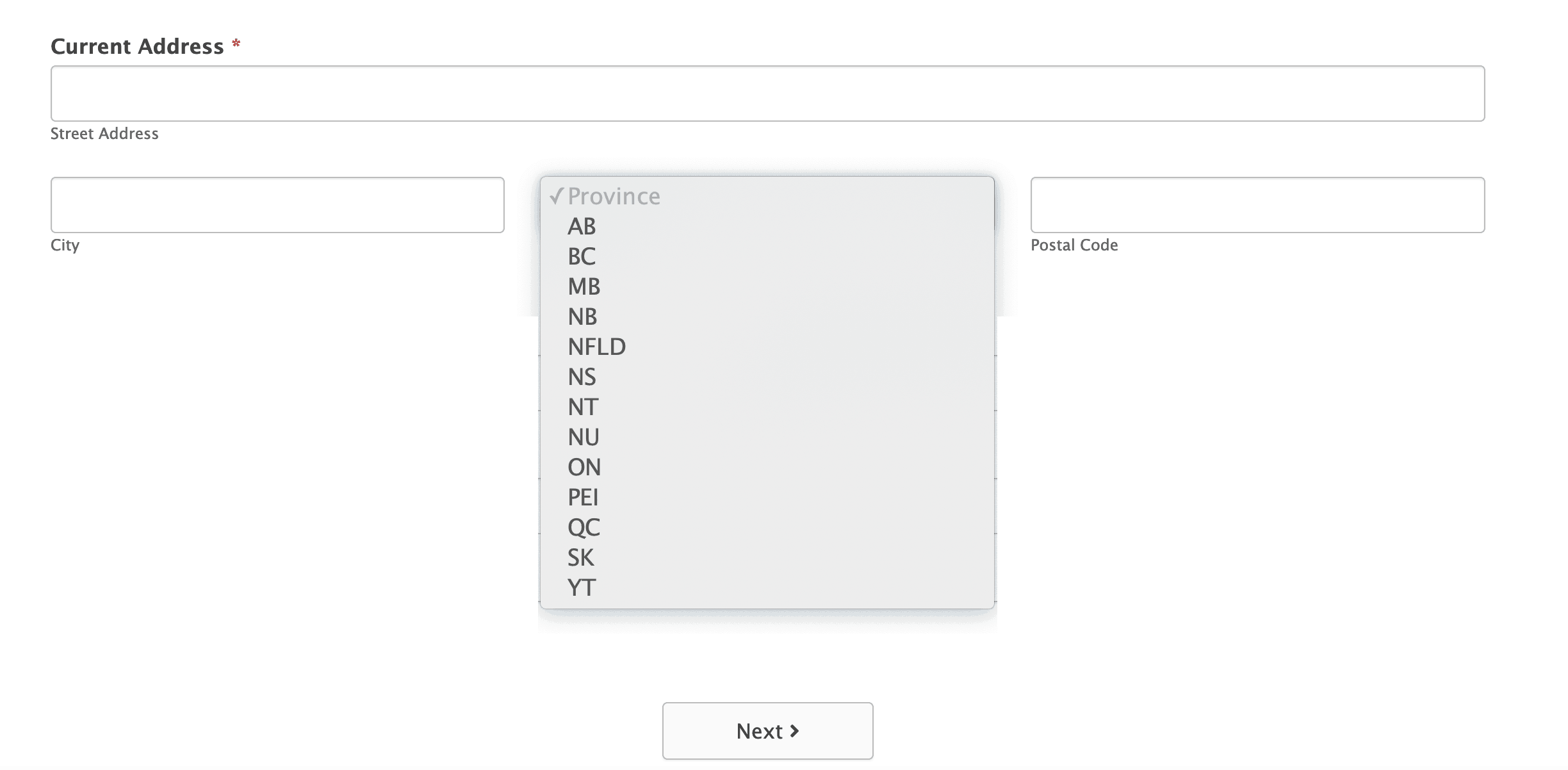Click the Current Address required asterisk
The width and height of the screenshot is (1568, 770).
coord(236,44)
